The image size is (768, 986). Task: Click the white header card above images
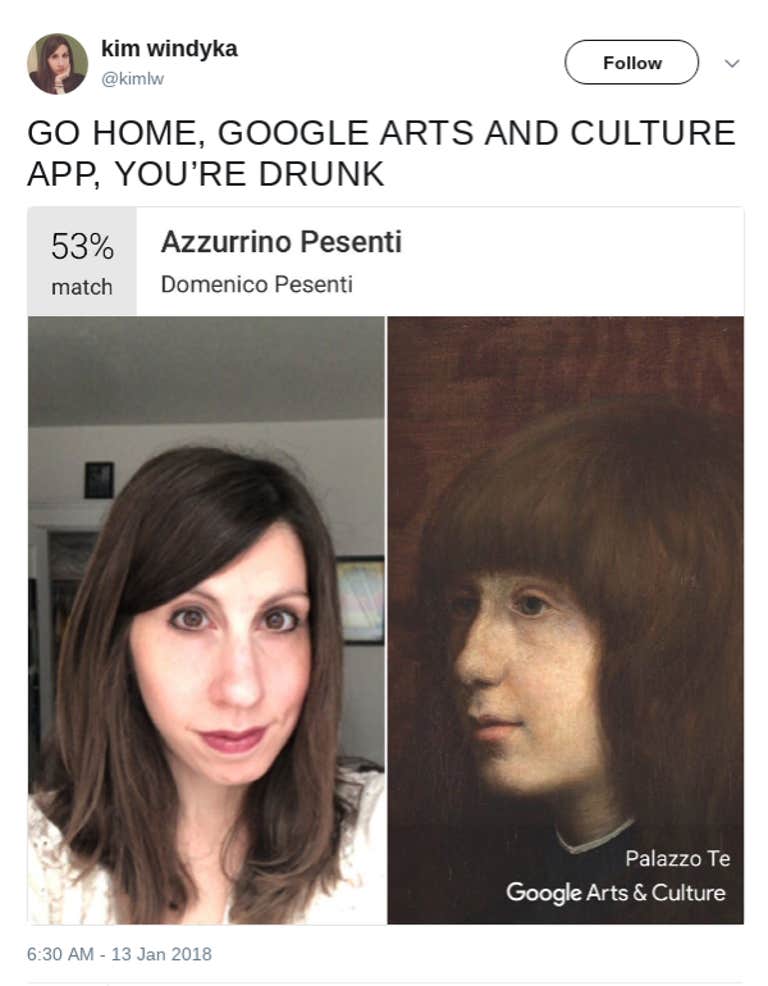(x=386, y=262)
